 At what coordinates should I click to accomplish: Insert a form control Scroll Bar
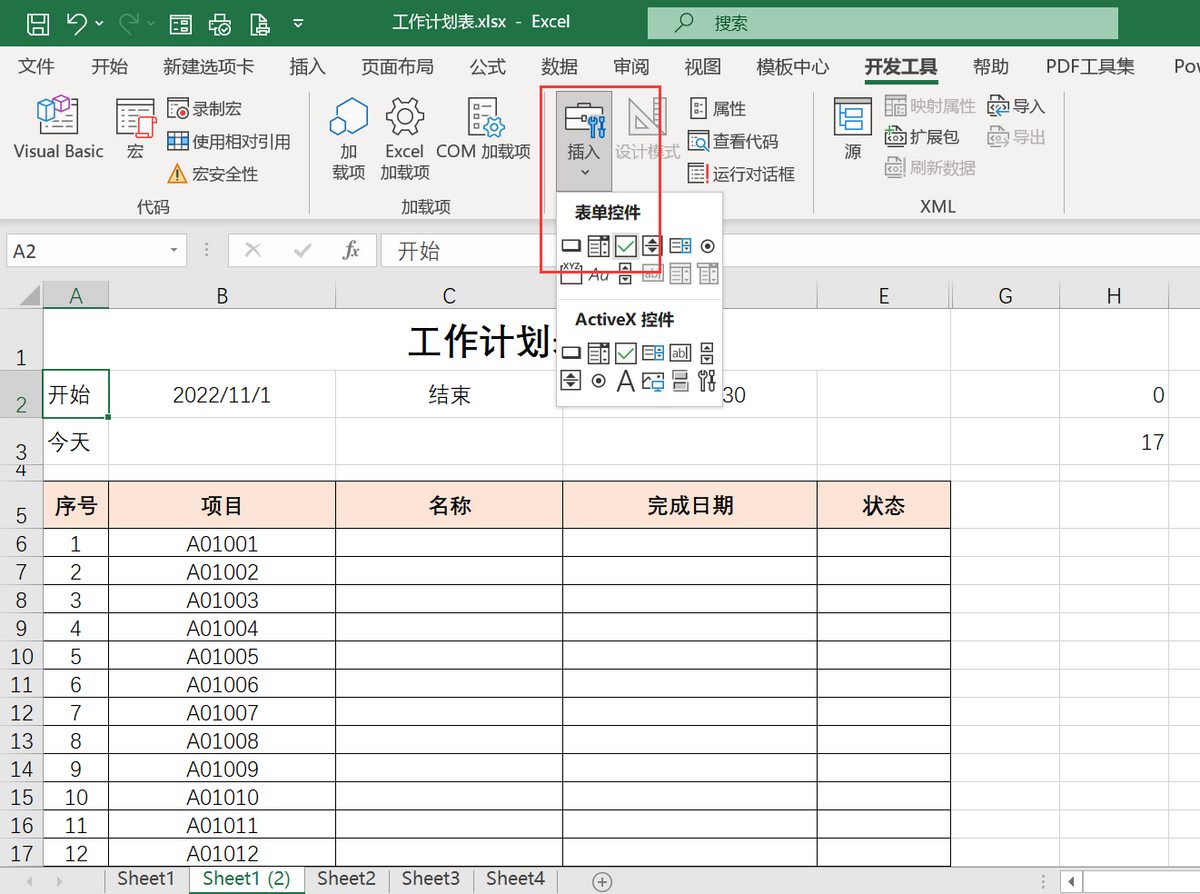coord(626,273)
